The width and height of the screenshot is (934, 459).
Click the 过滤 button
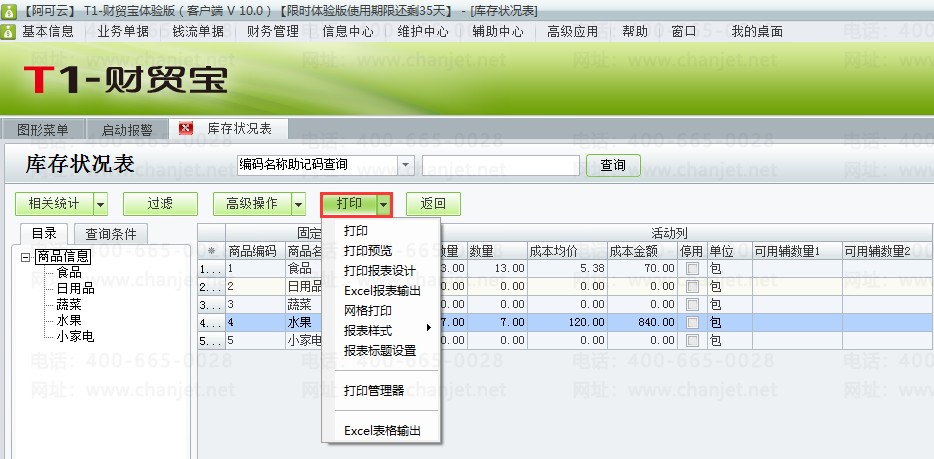pyautogui.click(x=160, y=204)
